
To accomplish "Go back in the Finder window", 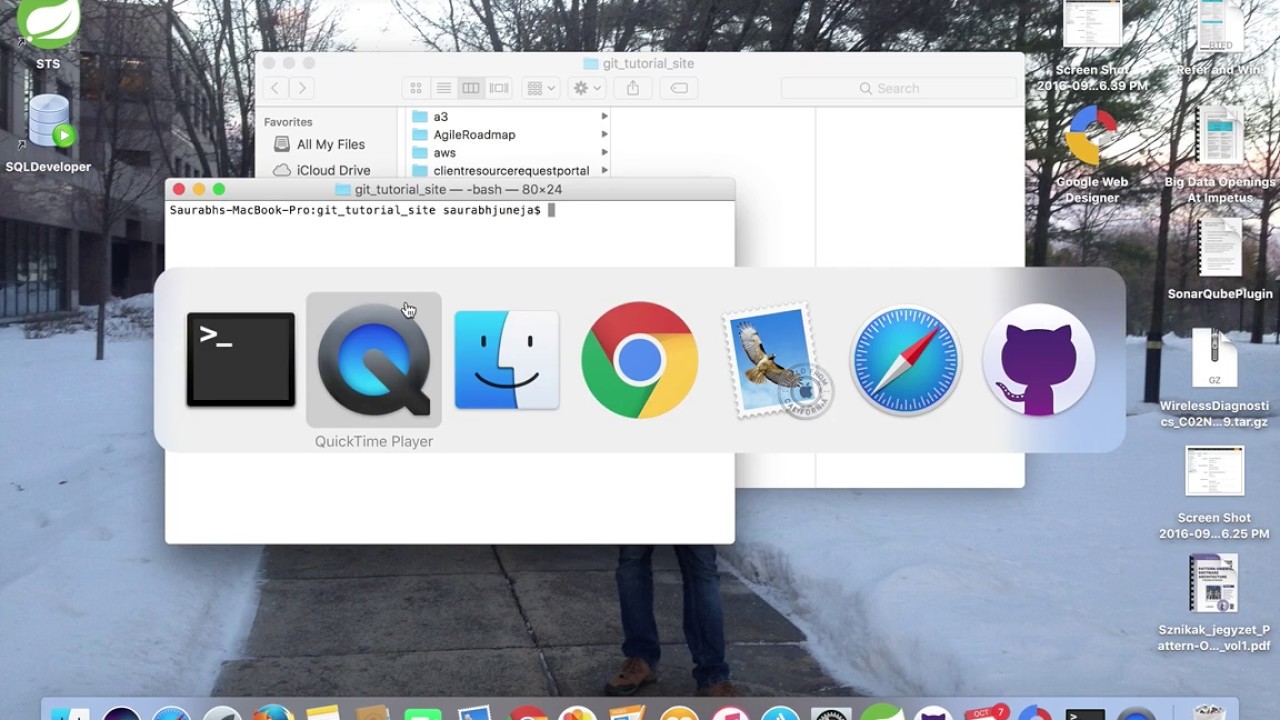I will (x=276, y=88).
